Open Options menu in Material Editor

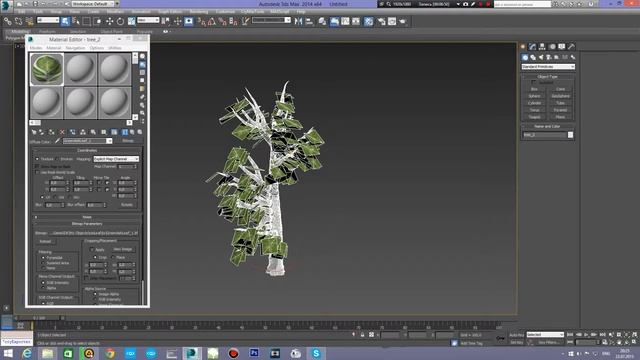click(x=97, y=48)
